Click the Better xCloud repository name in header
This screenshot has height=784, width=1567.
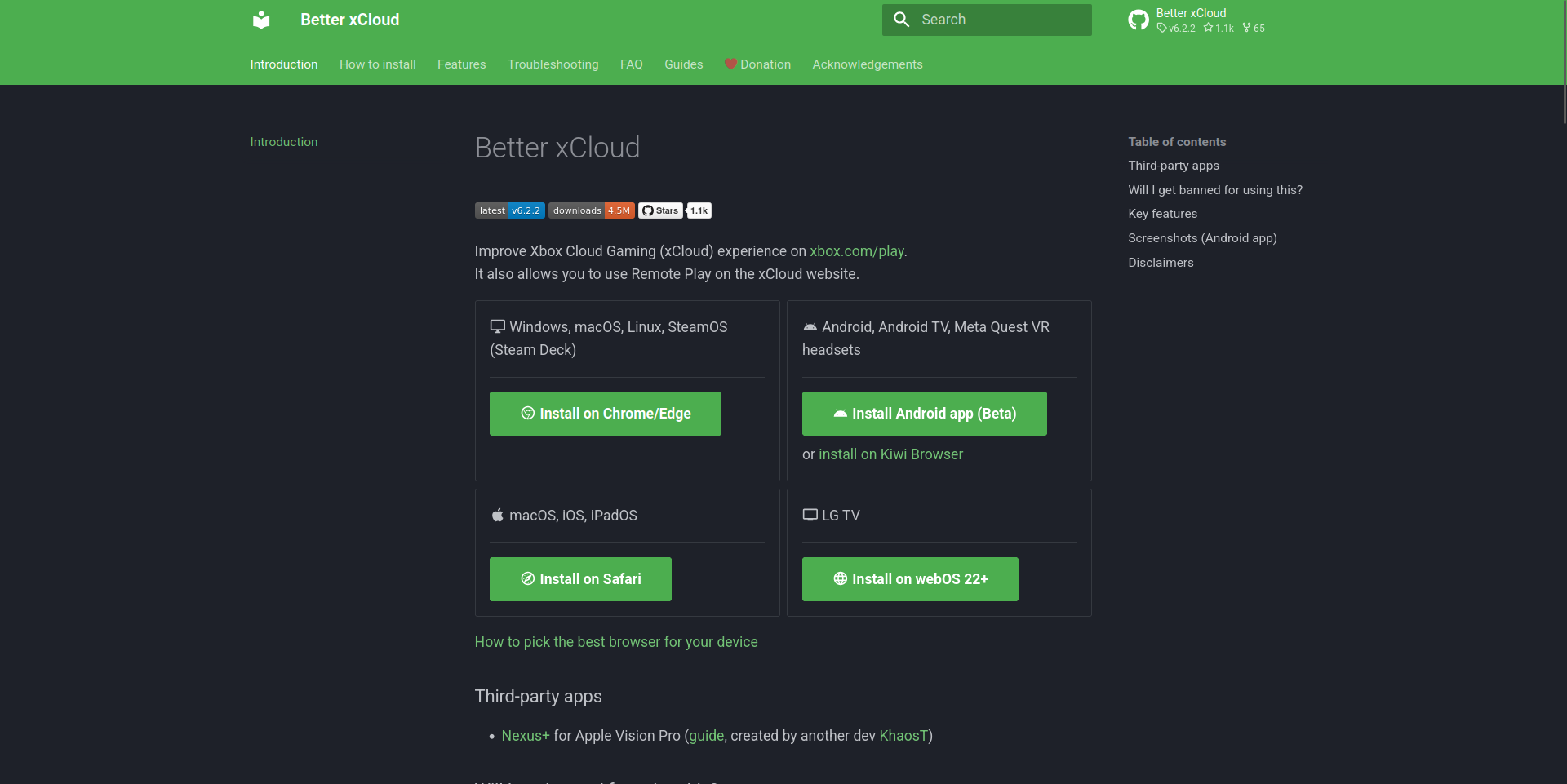click(x=1191, y=13)
